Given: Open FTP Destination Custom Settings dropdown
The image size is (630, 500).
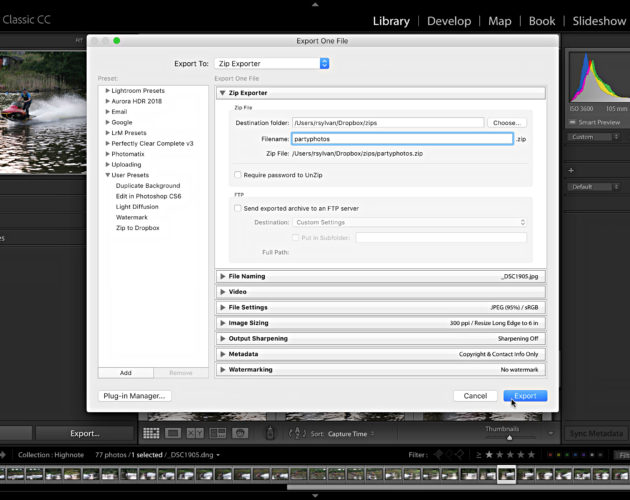Looking at the screenshot, I should [409, 222].
